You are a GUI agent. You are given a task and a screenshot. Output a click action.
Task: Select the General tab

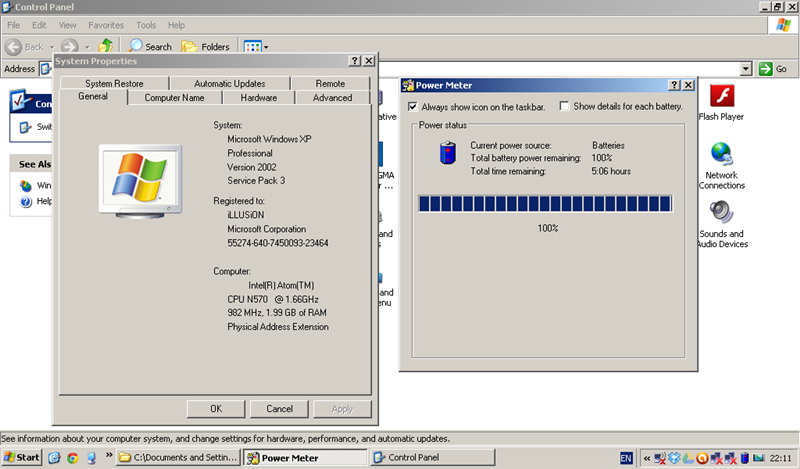tap(93, 96)
